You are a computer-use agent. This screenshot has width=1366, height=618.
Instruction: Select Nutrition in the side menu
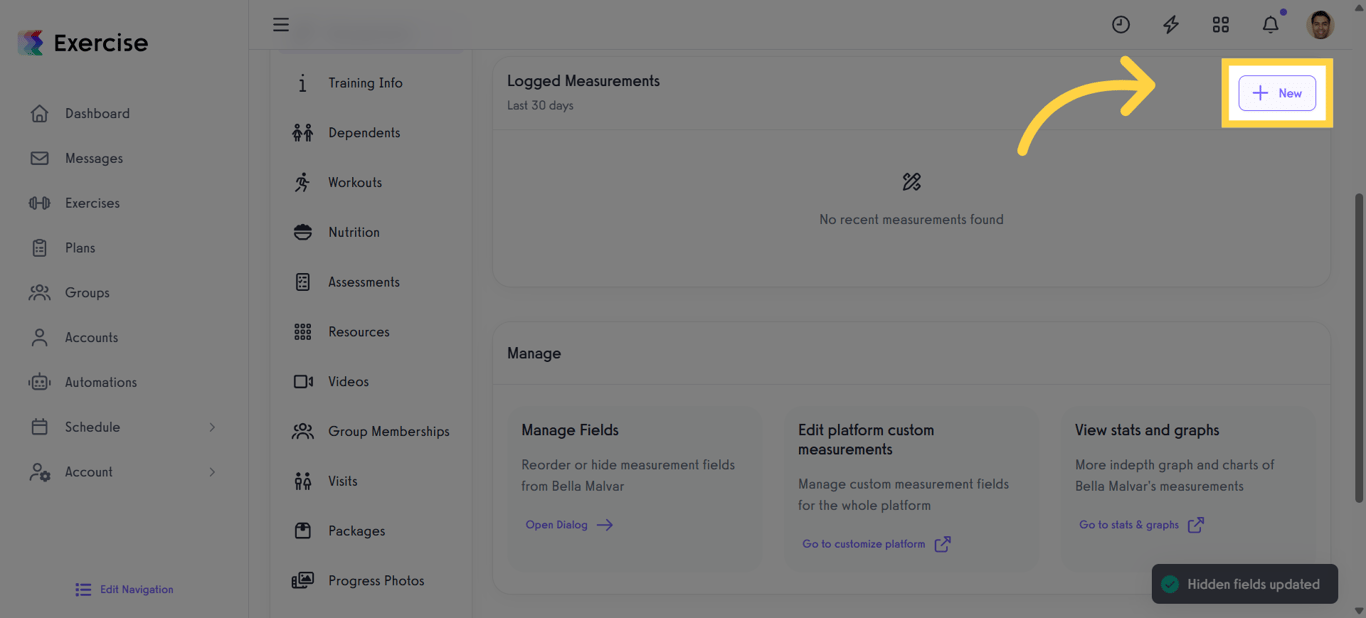354,232
